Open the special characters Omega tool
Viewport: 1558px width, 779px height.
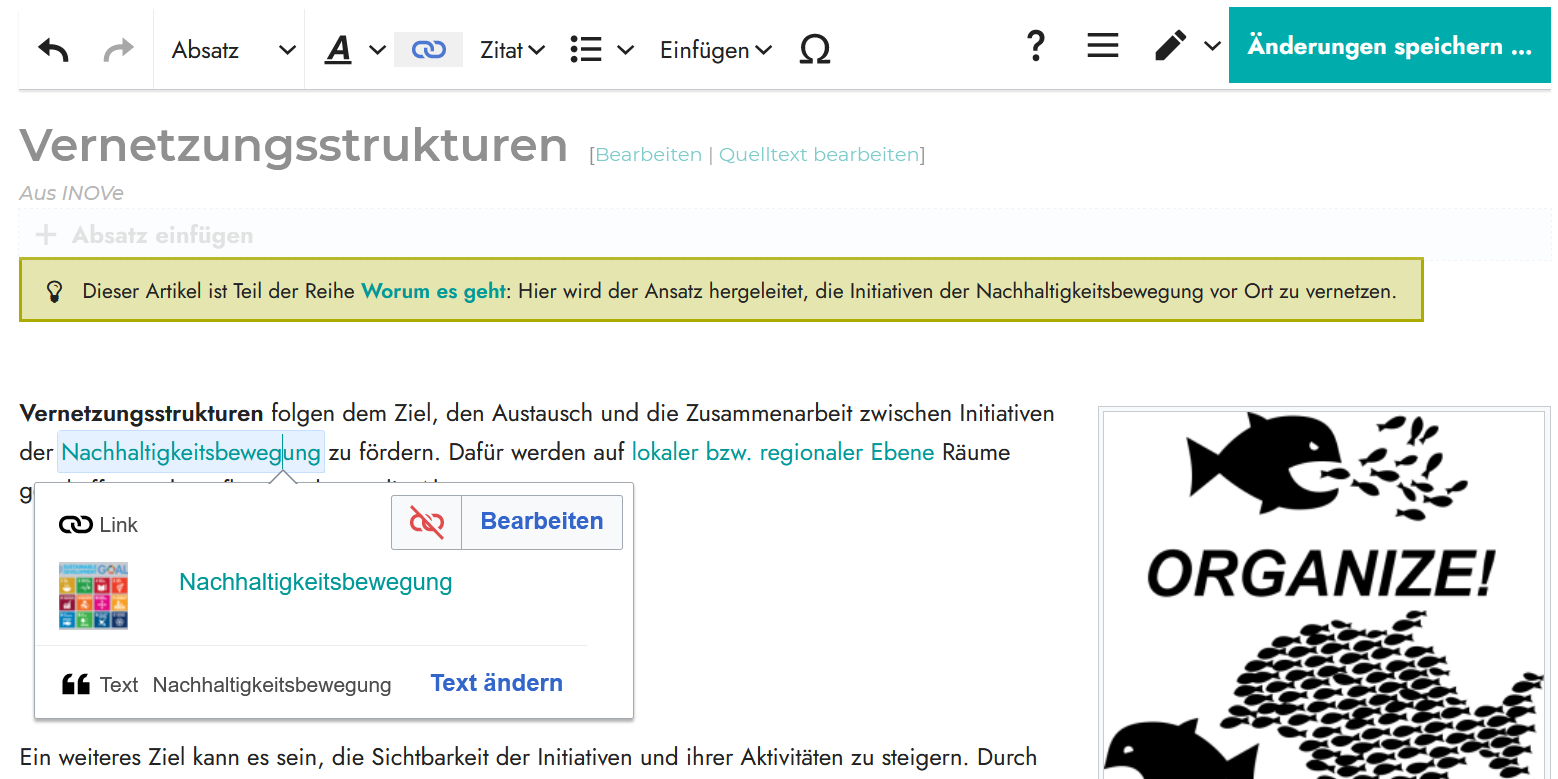[x=815, y=50]
